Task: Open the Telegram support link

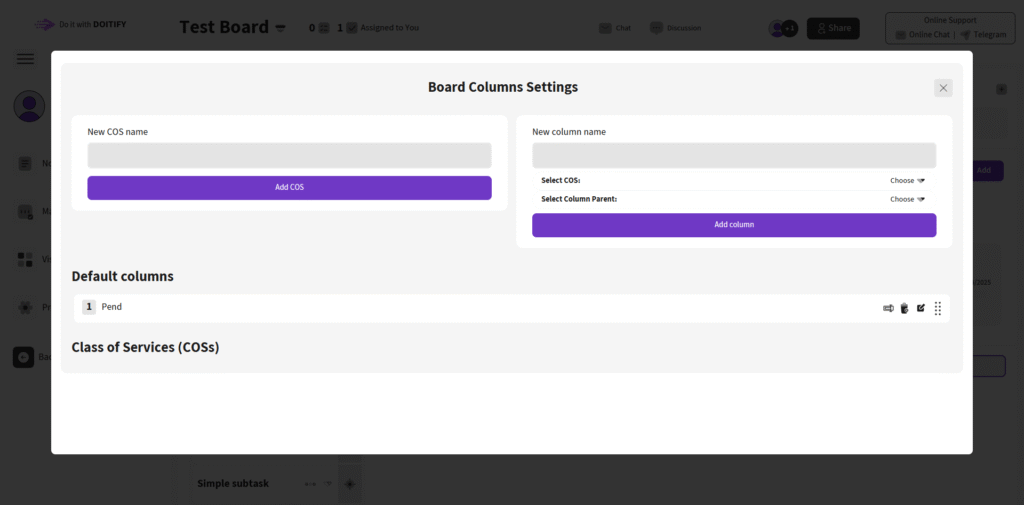Action: 982,35
